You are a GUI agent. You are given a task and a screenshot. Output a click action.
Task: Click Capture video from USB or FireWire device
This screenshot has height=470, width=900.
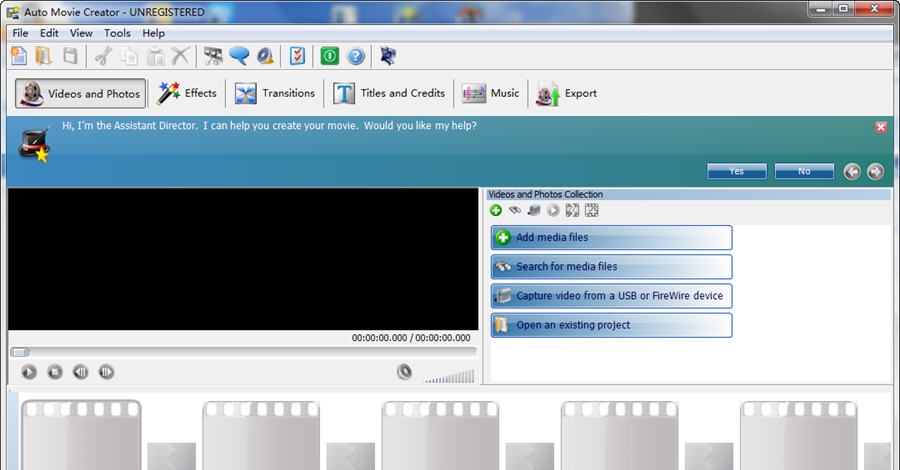[x=611, y=296]
